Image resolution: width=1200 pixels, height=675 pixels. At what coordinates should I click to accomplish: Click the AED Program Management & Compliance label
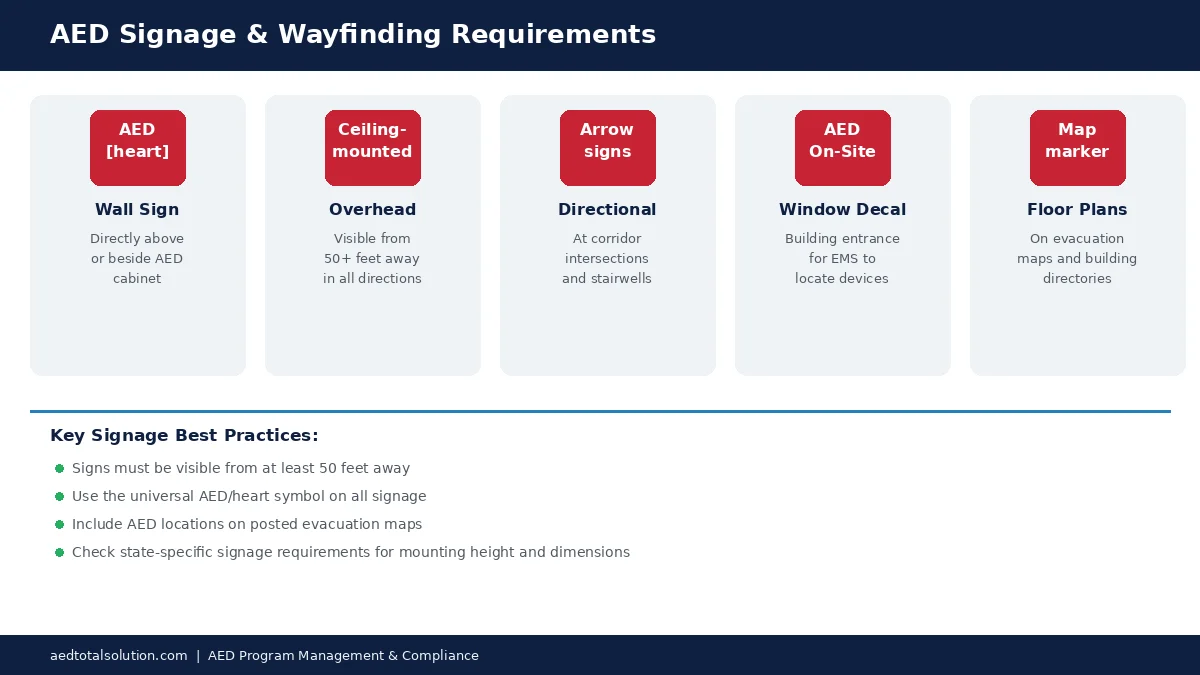click(x=343, y=655)
